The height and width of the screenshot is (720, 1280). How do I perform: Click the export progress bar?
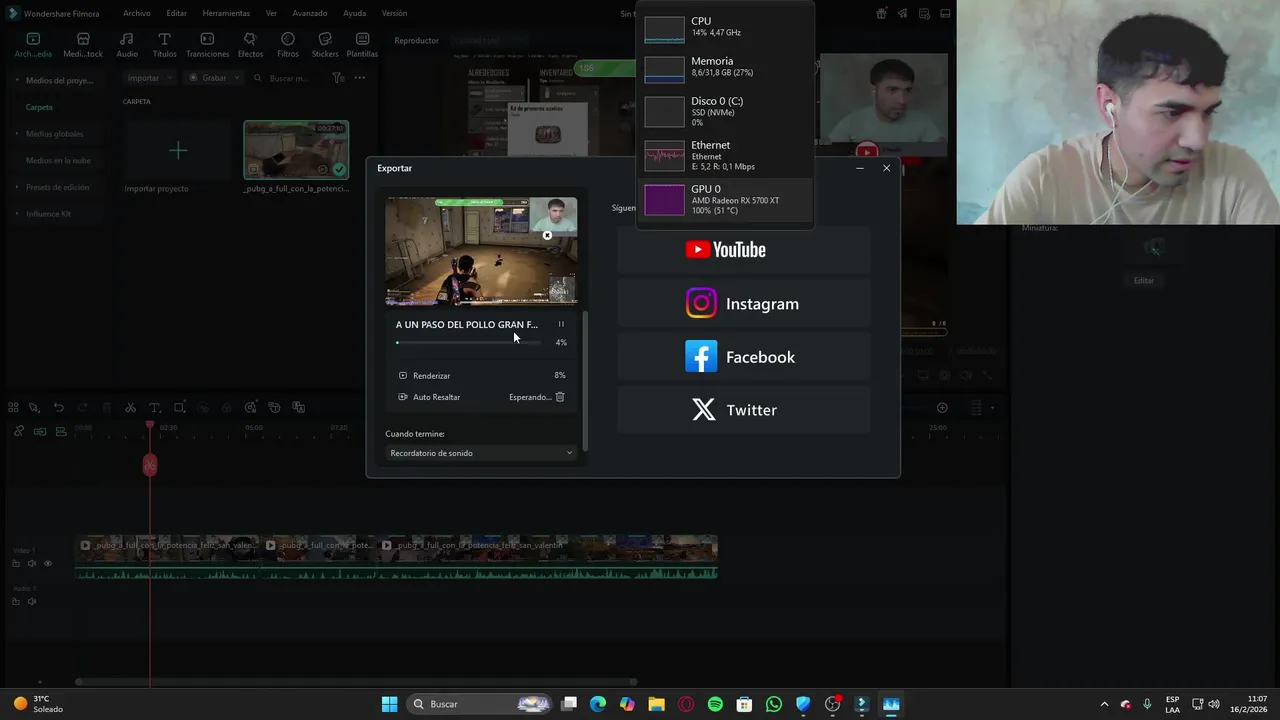468,343
